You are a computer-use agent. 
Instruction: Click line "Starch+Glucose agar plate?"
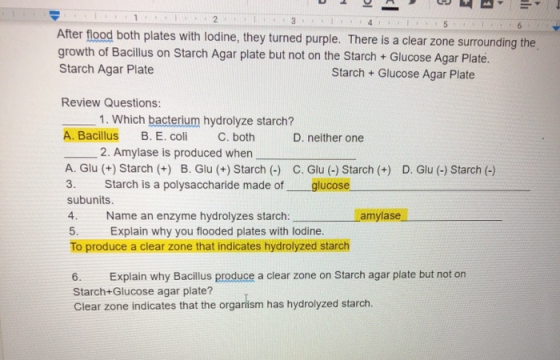coord(143,291)
